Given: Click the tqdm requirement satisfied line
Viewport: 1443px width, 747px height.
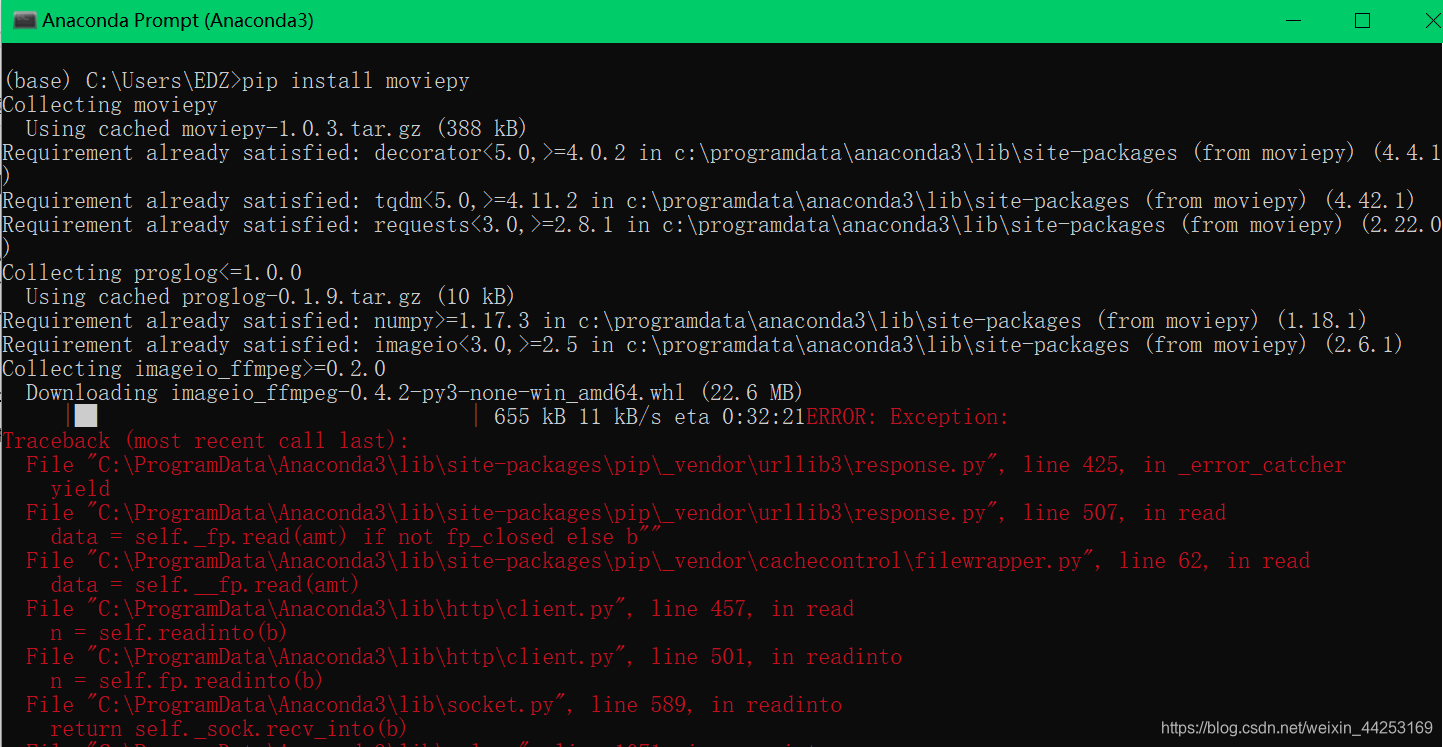Looking at the screenshot, I should point(709,201).
